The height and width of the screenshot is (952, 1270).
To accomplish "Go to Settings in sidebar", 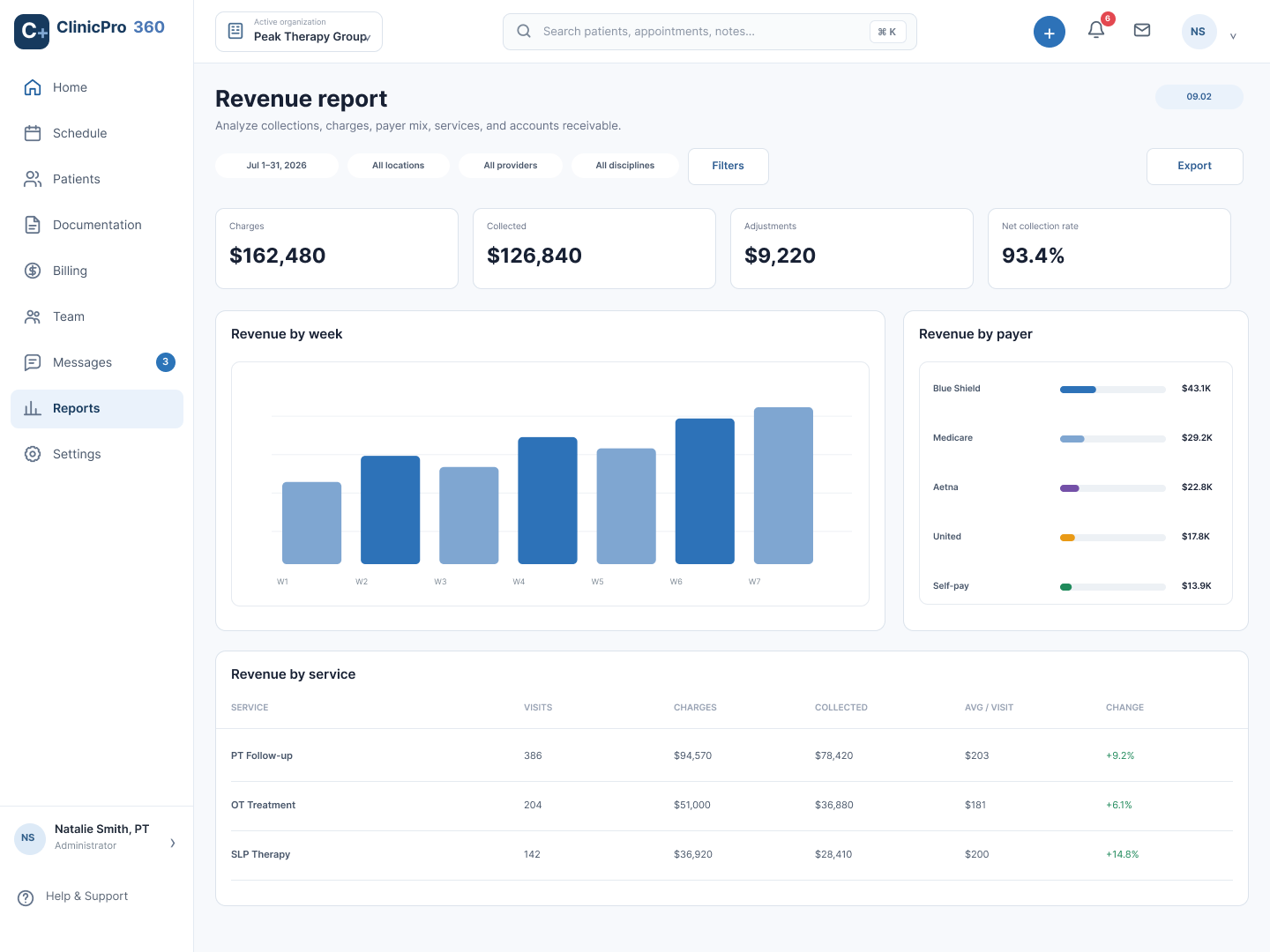I will [x=97, y=454].
